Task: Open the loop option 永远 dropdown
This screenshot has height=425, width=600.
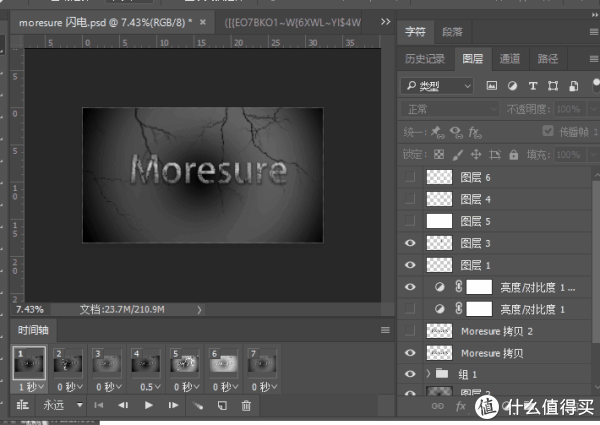Action: coord(58,405)
